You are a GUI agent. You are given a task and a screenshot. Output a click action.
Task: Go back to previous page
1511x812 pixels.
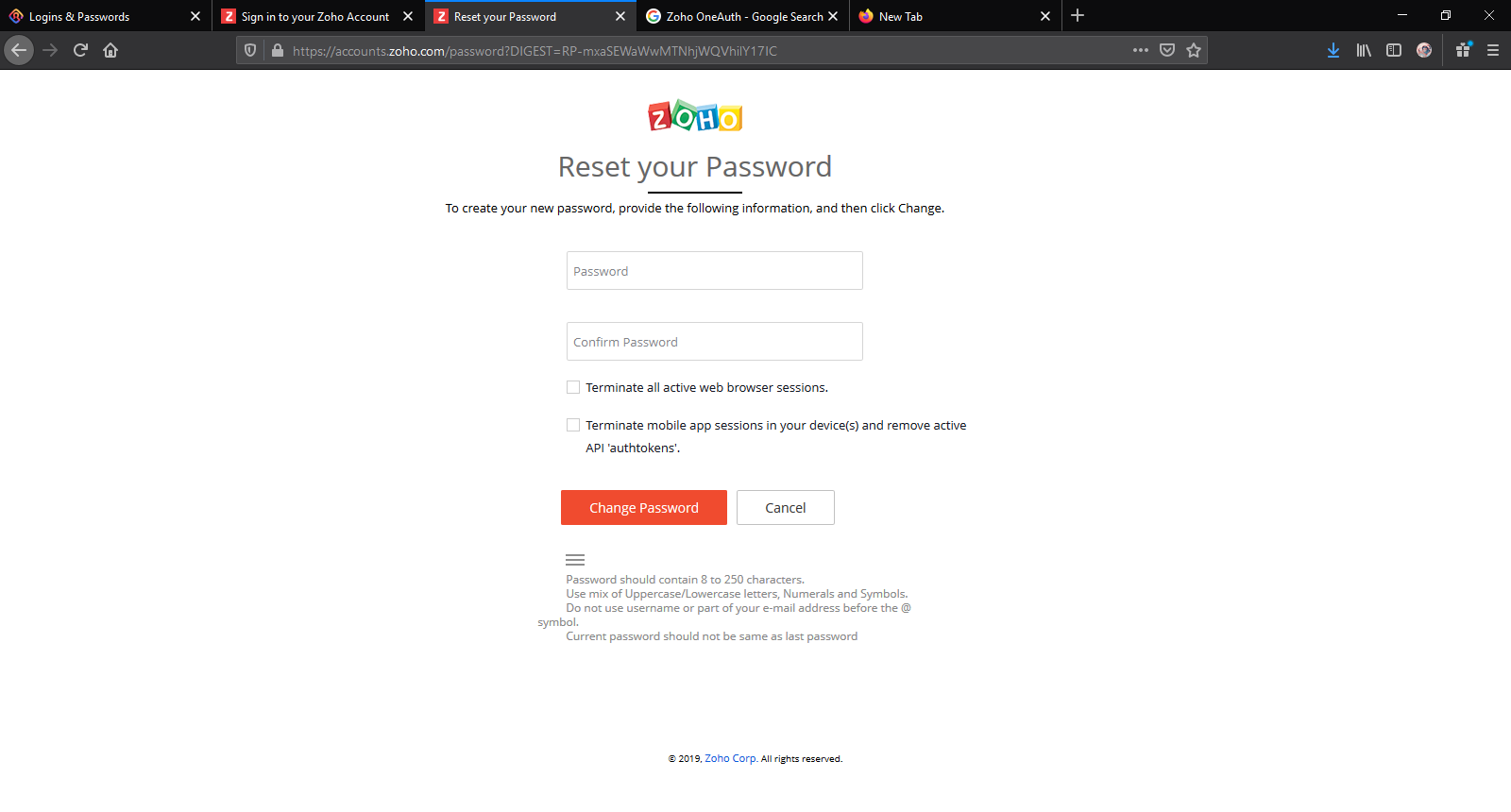tap(19, 50)
